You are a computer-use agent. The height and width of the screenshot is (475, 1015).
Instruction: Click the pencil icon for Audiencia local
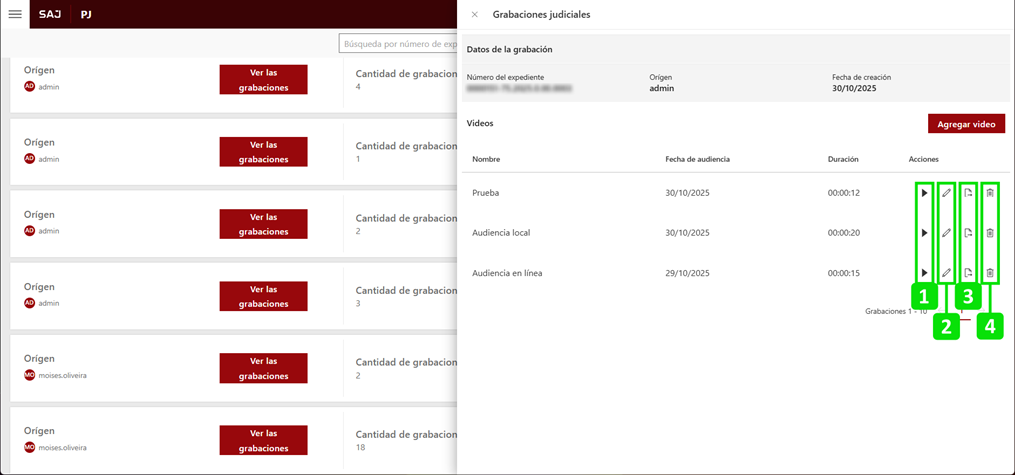click(946, 233)
